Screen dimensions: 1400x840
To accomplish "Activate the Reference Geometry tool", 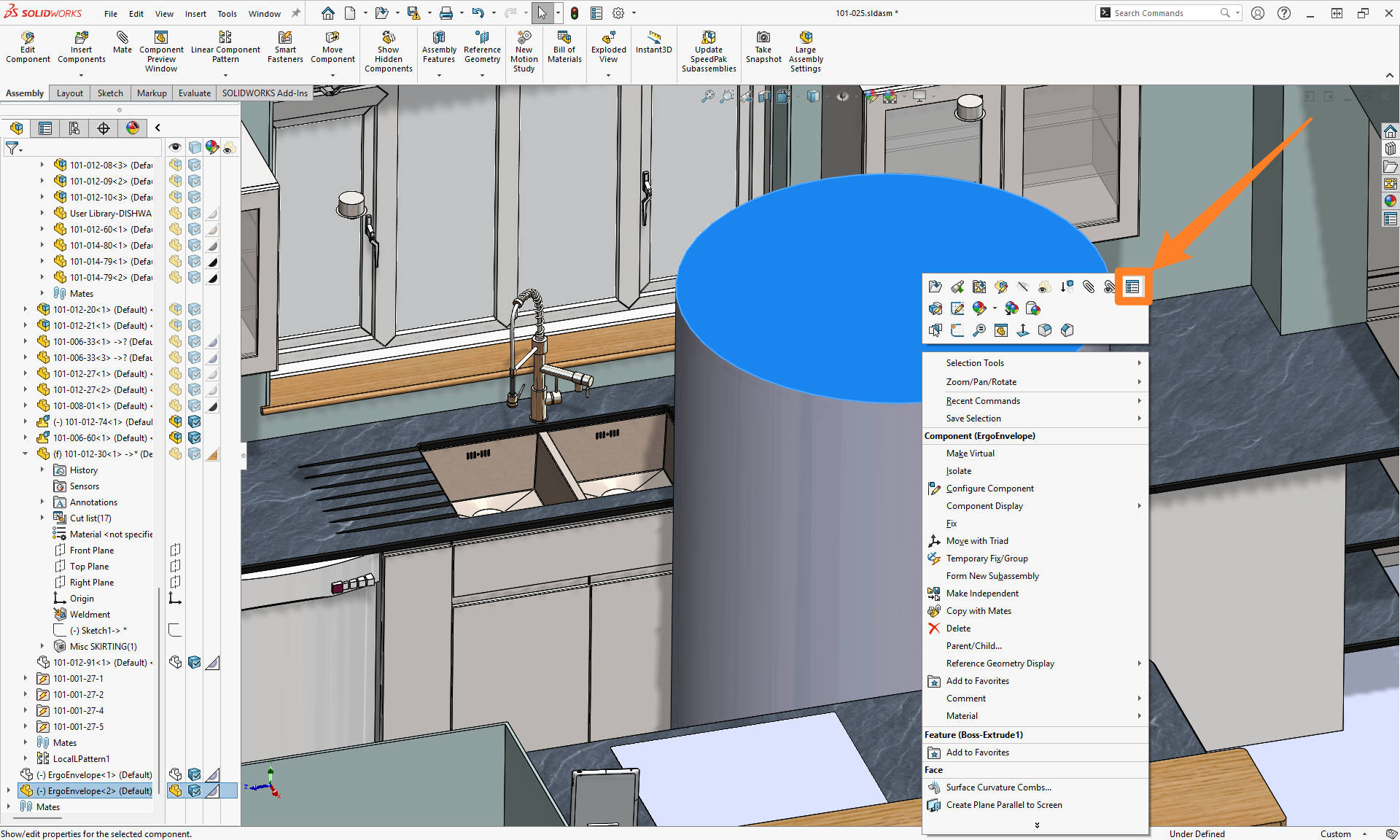I will [482, 49].
